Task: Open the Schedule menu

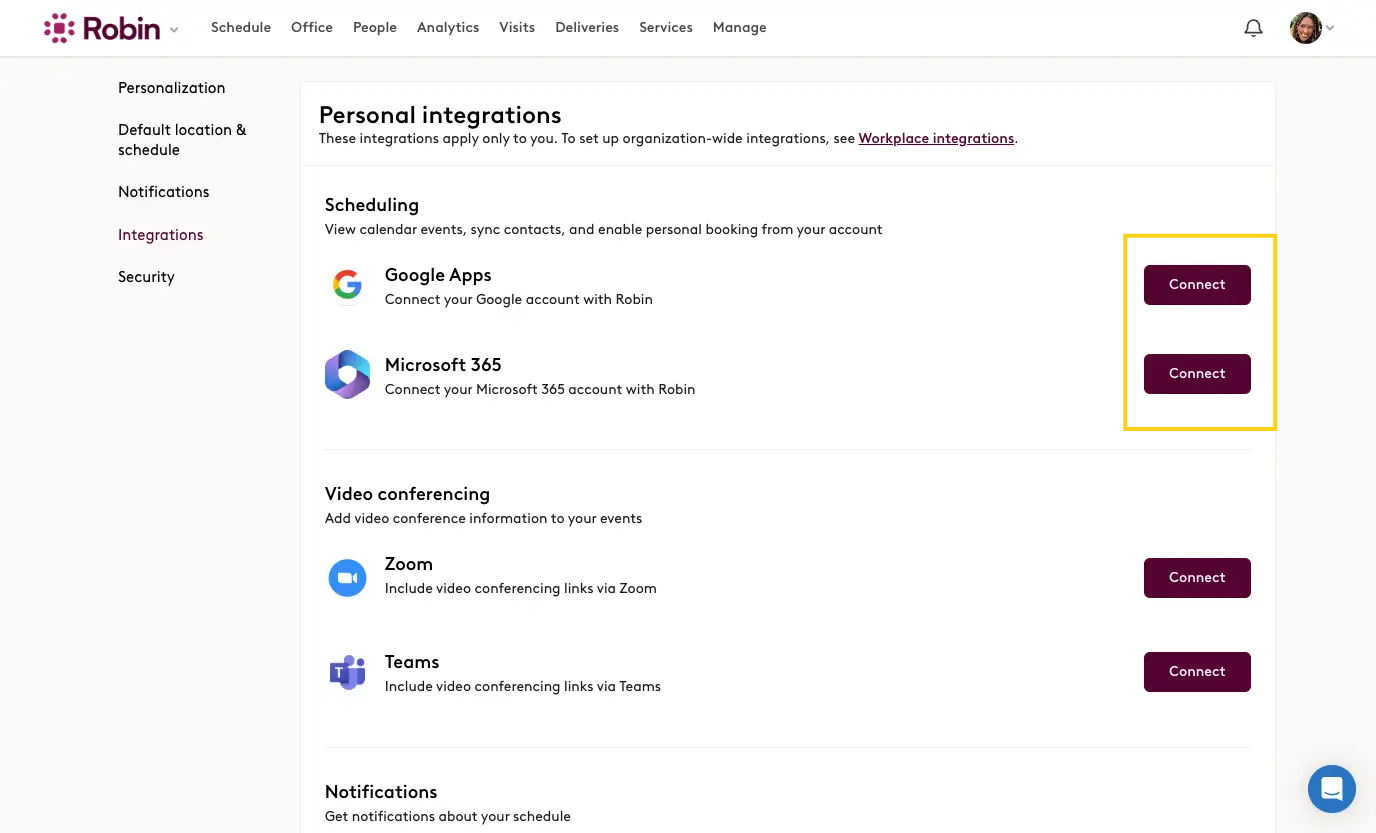Action: point(241,28)
